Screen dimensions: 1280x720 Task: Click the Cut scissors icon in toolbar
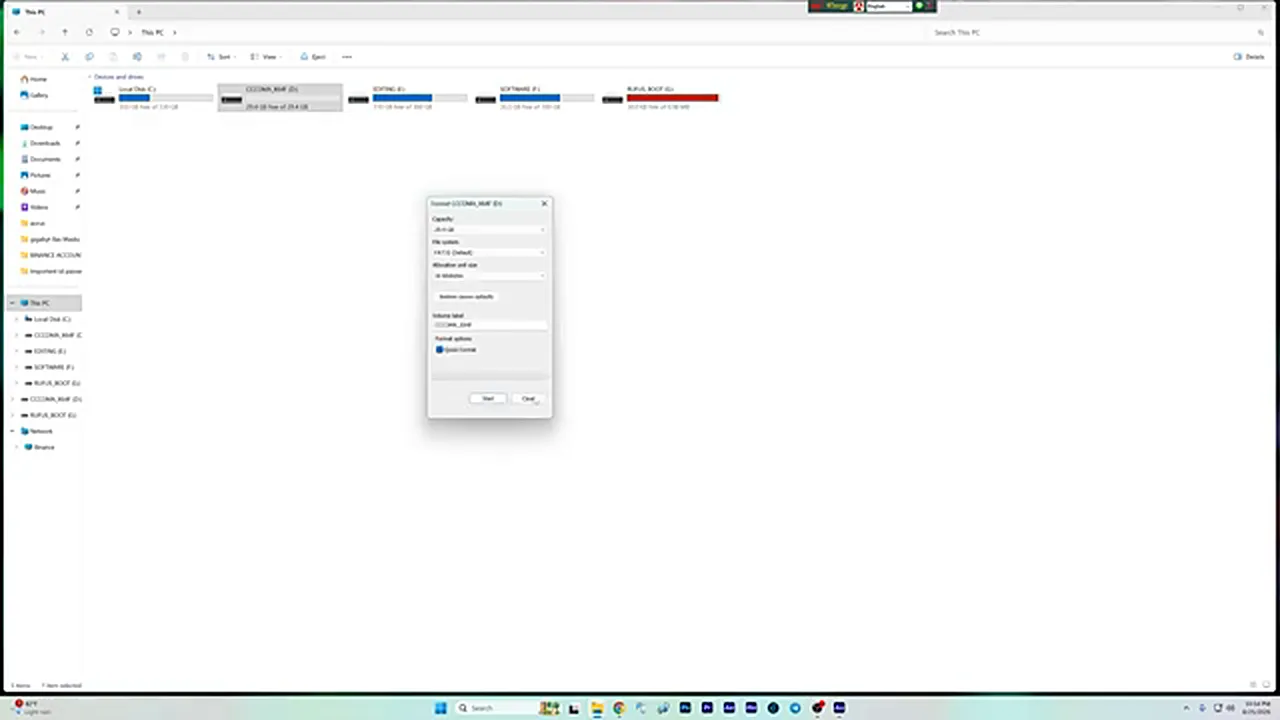coord(65,57)
